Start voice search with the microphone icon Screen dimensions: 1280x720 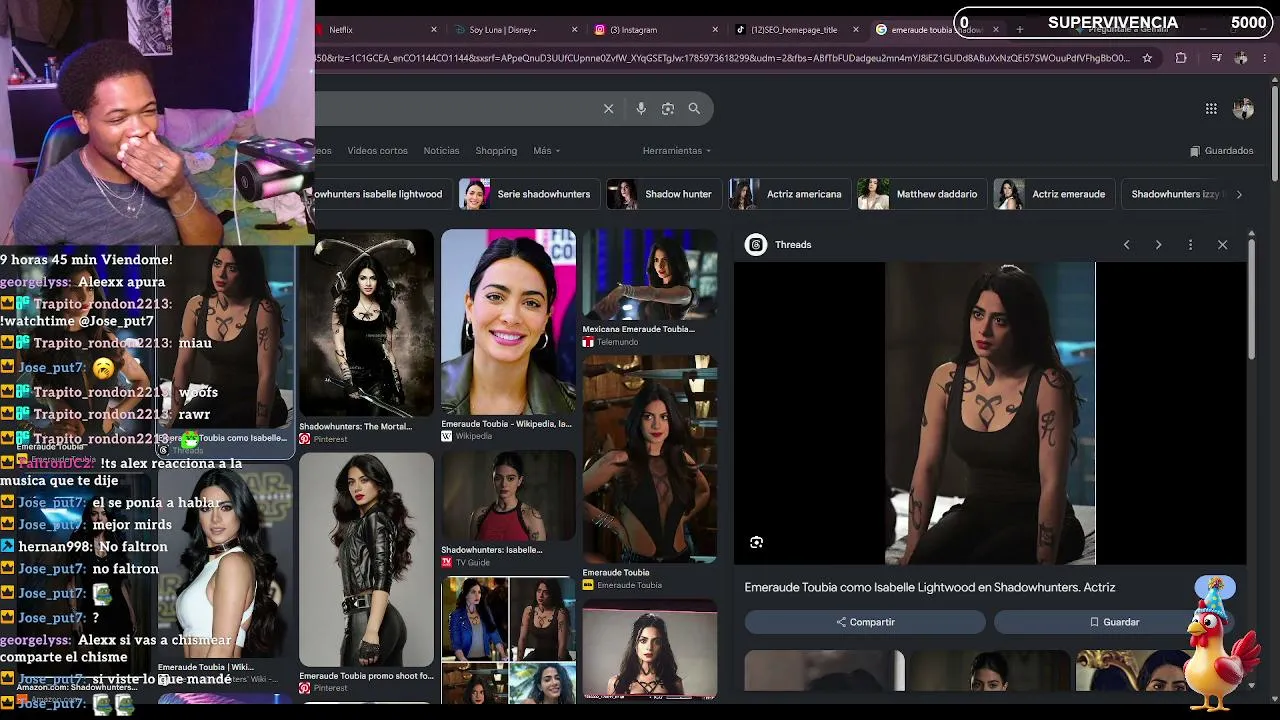pos(641,109)
